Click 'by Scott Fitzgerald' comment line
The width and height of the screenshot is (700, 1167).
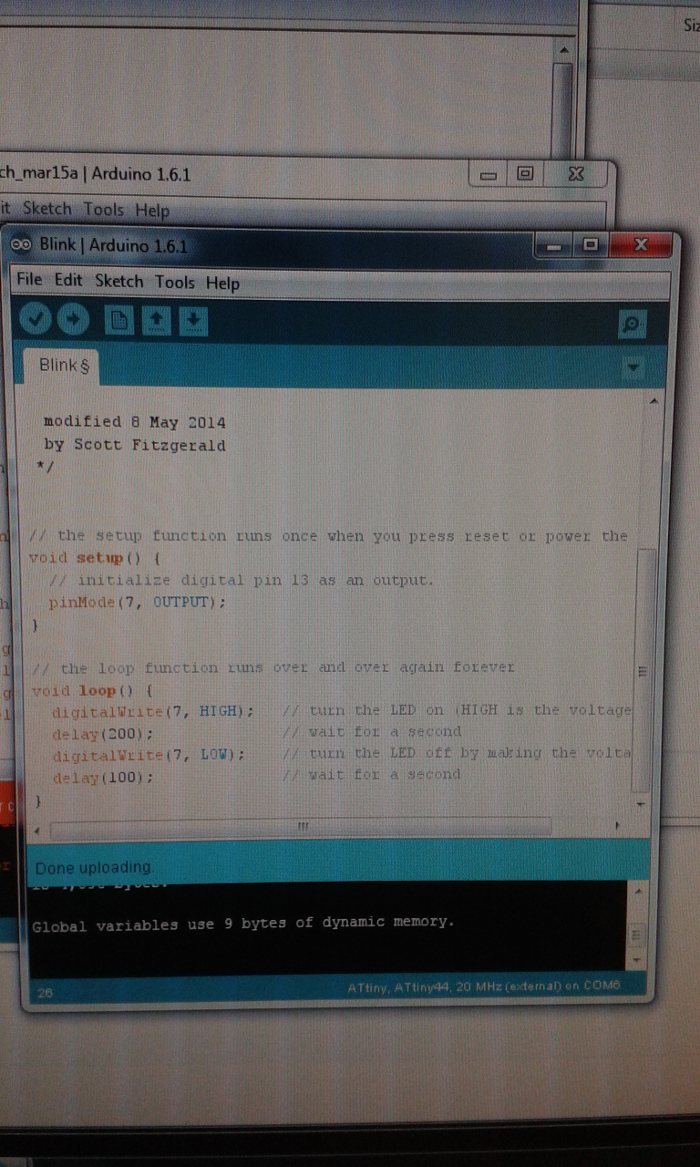point(135,445)
